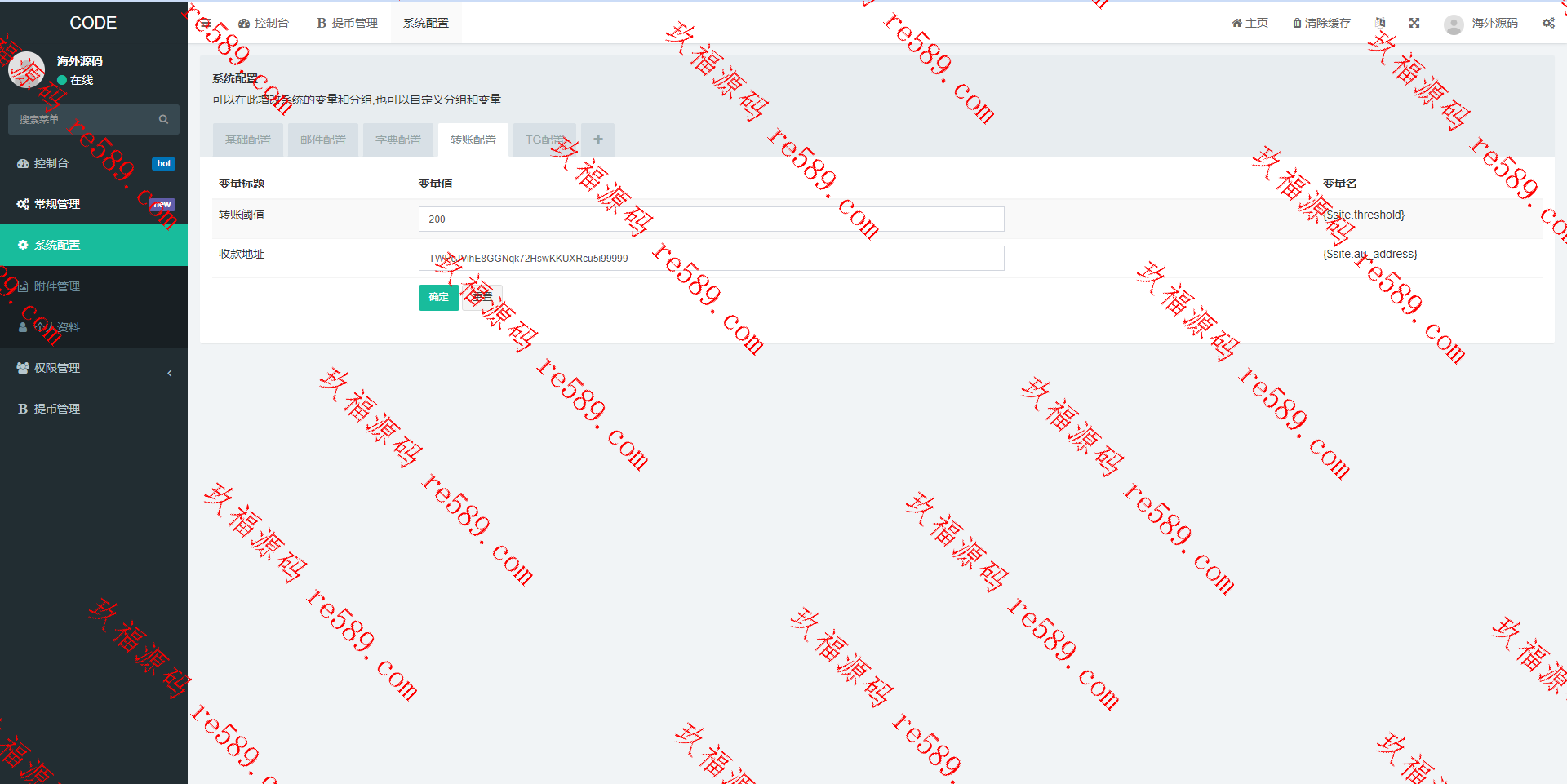The height and width of the screenshot is (784, 1567).
Task: Click the sidebar user avatar
Action: click(26, 70)
